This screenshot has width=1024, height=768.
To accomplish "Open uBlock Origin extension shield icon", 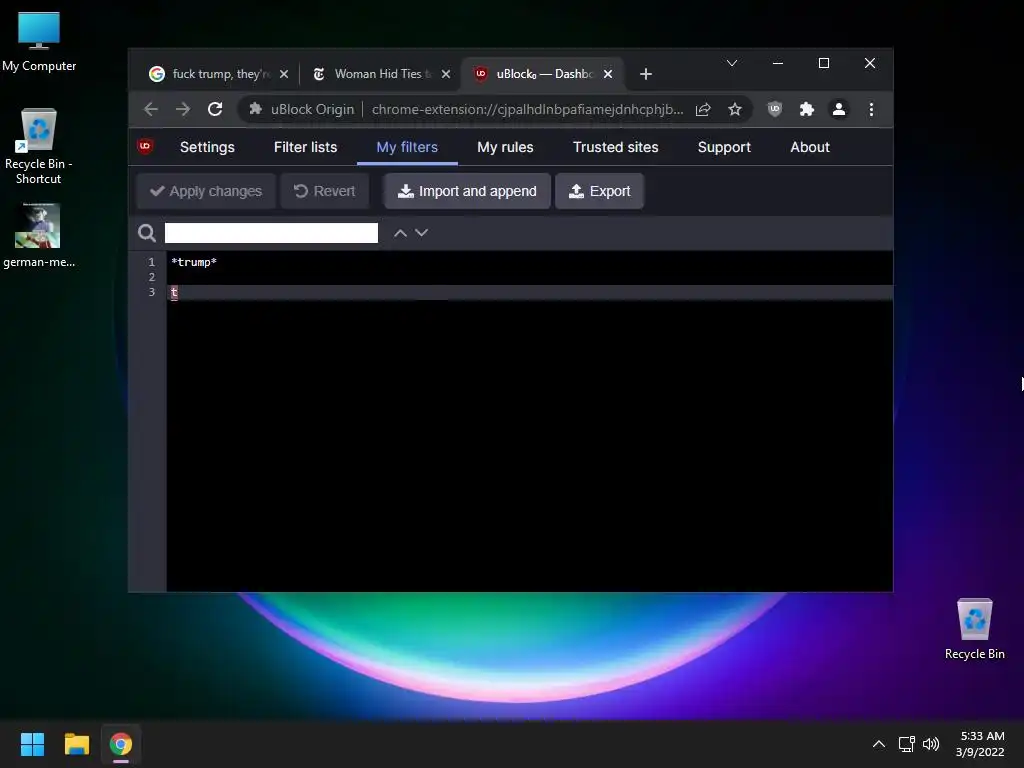I will pos(775,109).
